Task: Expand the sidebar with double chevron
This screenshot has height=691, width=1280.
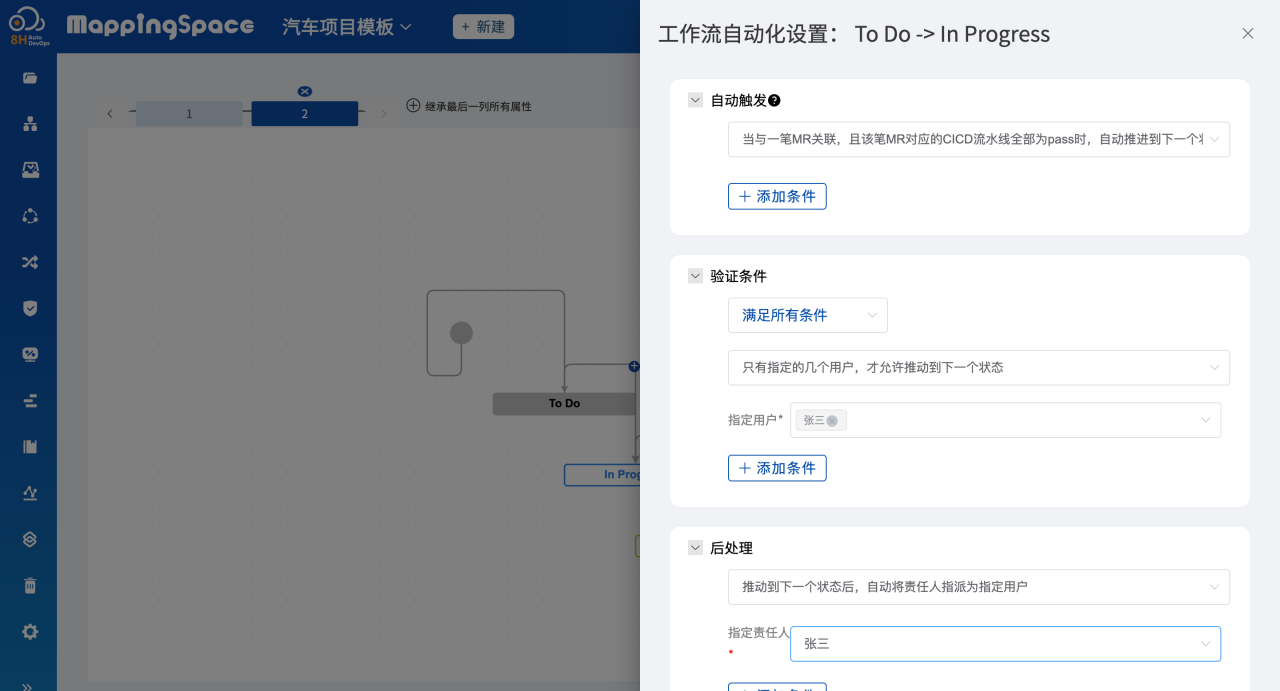Action: (x=27, y=686)
